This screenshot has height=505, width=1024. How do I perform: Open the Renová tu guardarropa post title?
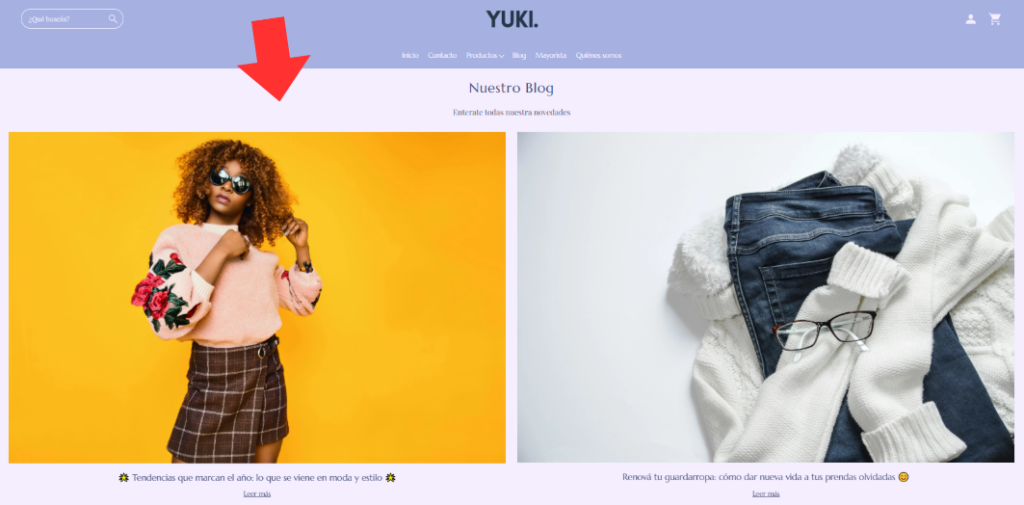tap(765, 477)
